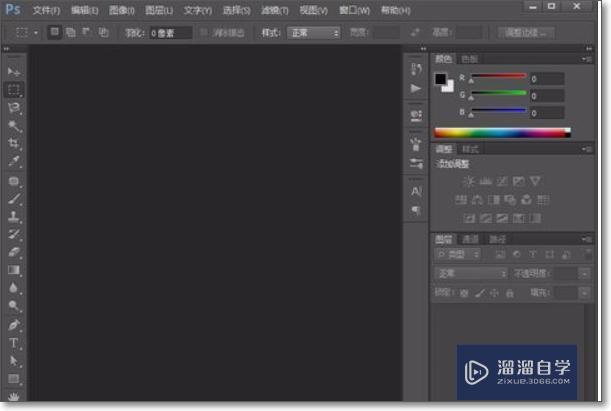Open the Color panel flyout menu

point(587,59)
